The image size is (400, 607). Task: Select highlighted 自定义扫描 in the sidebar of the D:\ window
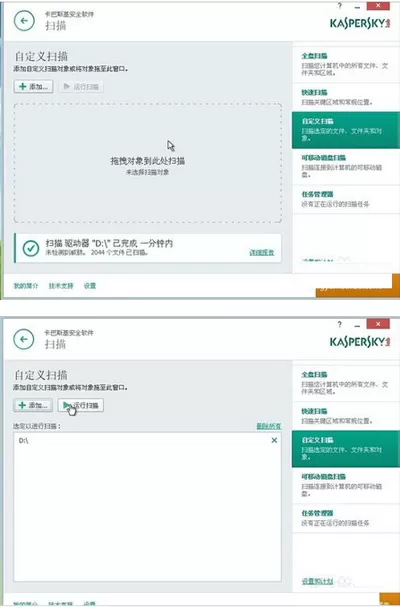pyautogui.click(x=346, y=449)
